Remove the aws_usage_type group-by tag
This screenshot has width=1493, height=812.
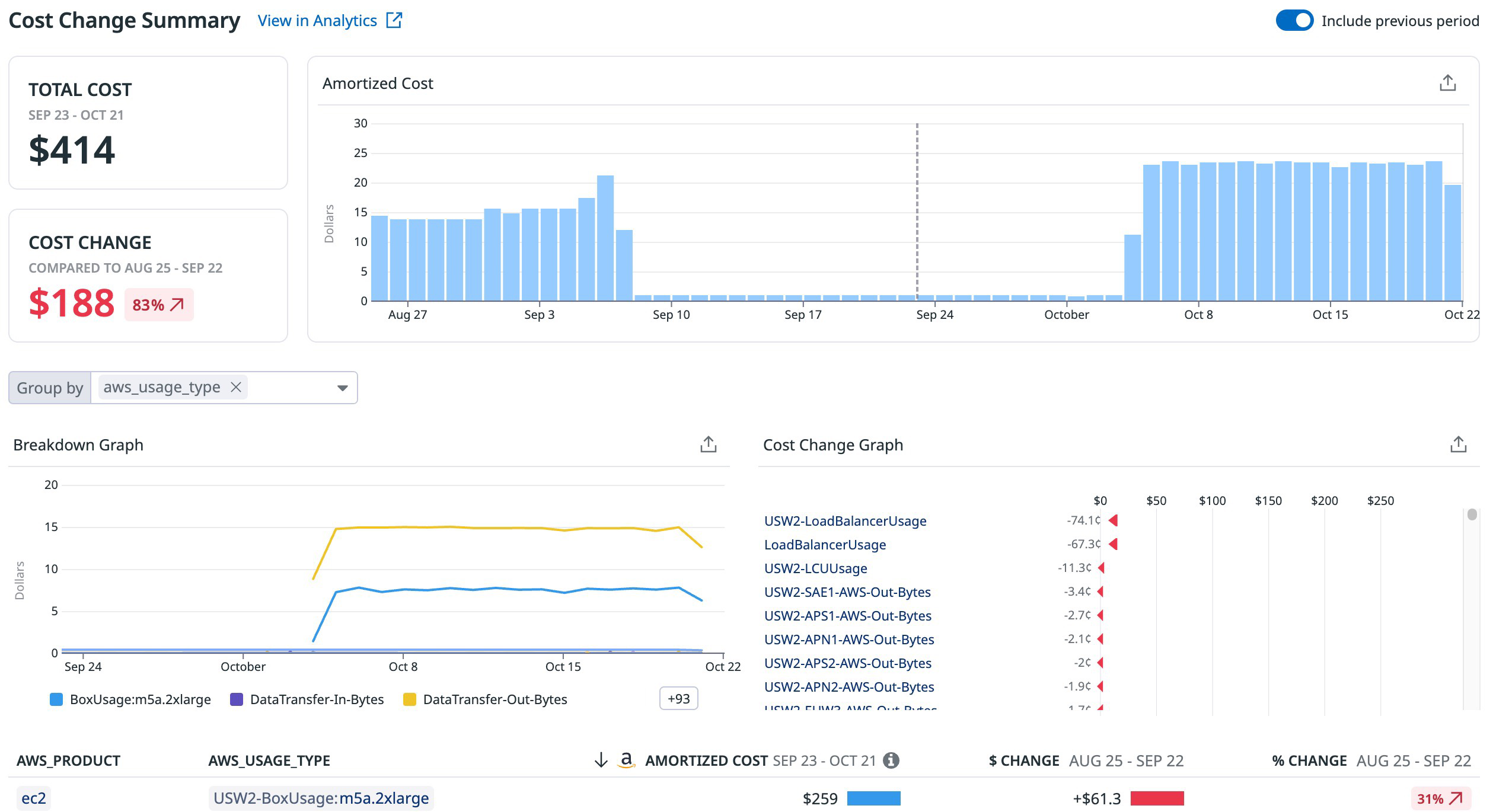236,387
